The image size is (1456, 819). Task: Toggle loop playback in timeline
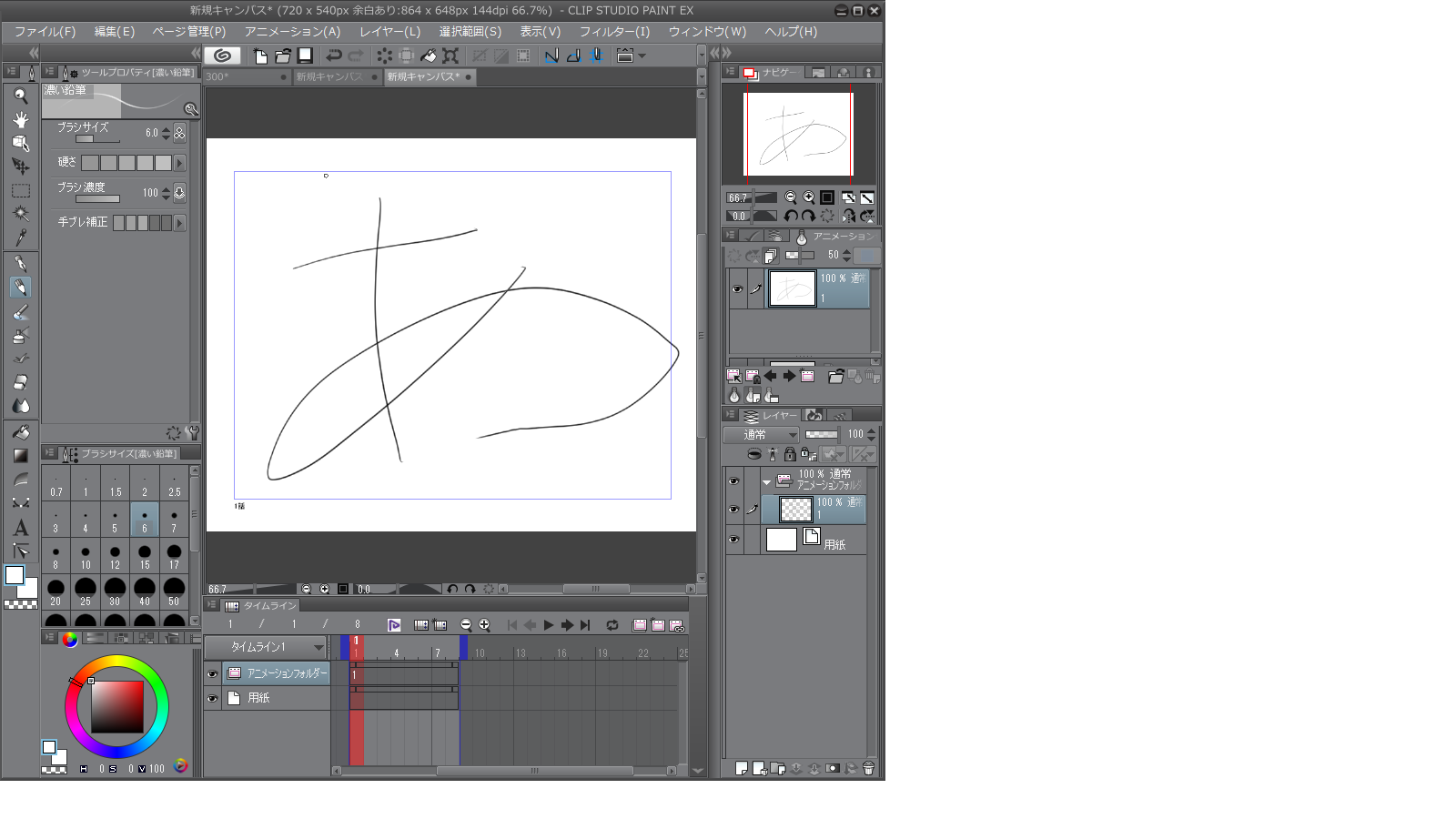coord(612,625)
